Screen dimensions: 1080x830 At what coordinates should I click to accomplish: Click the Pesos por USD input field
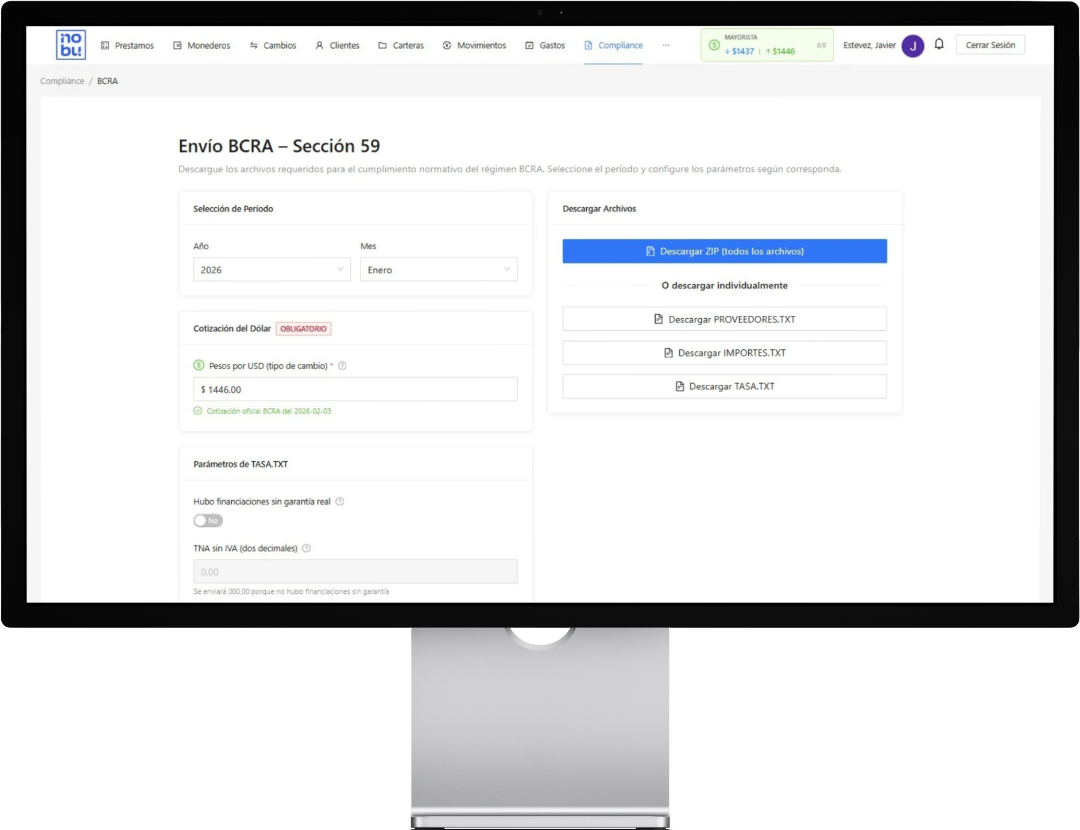[355, 389]
